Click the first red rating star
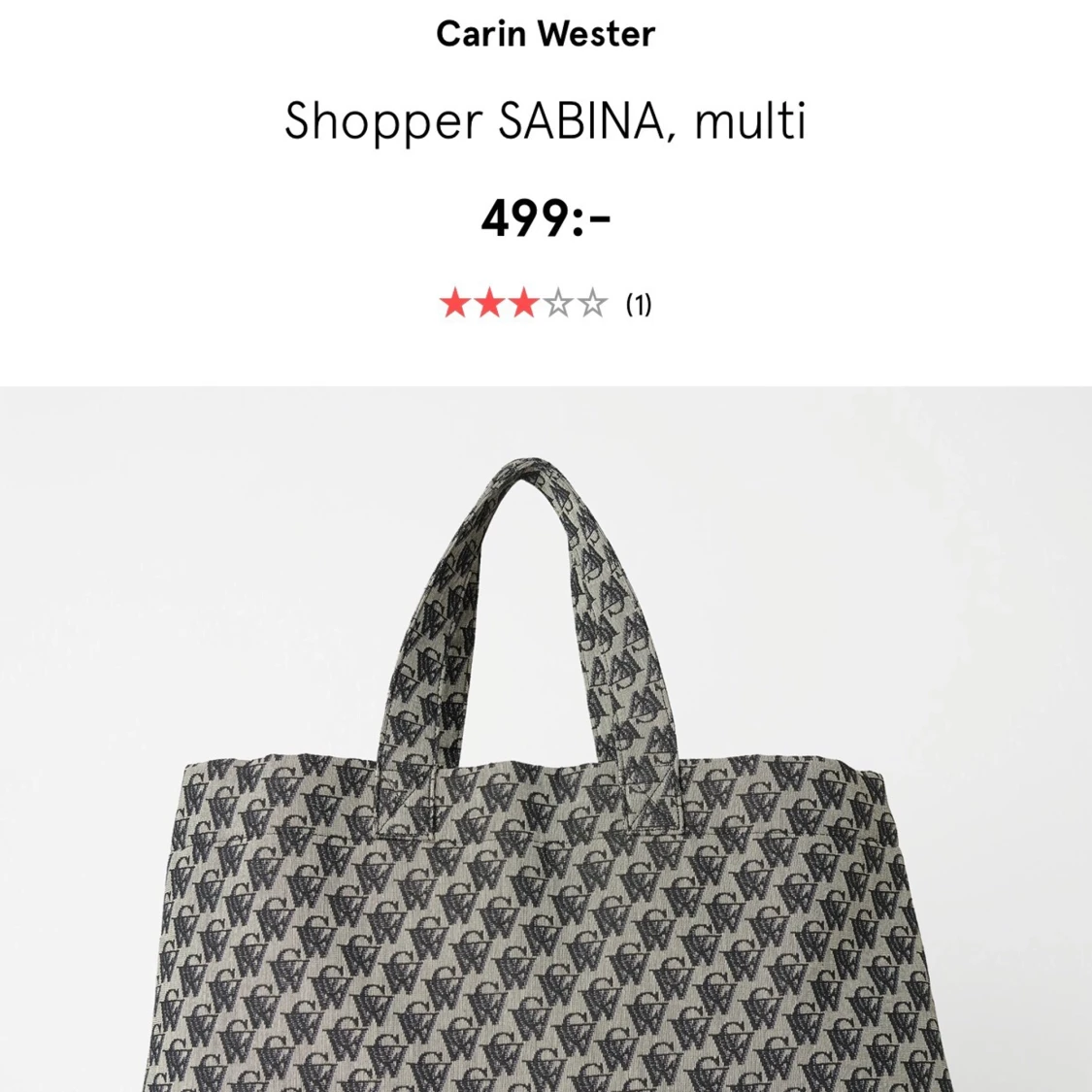Viewport: 1092px width, 1092px height. tap(455, 303)
